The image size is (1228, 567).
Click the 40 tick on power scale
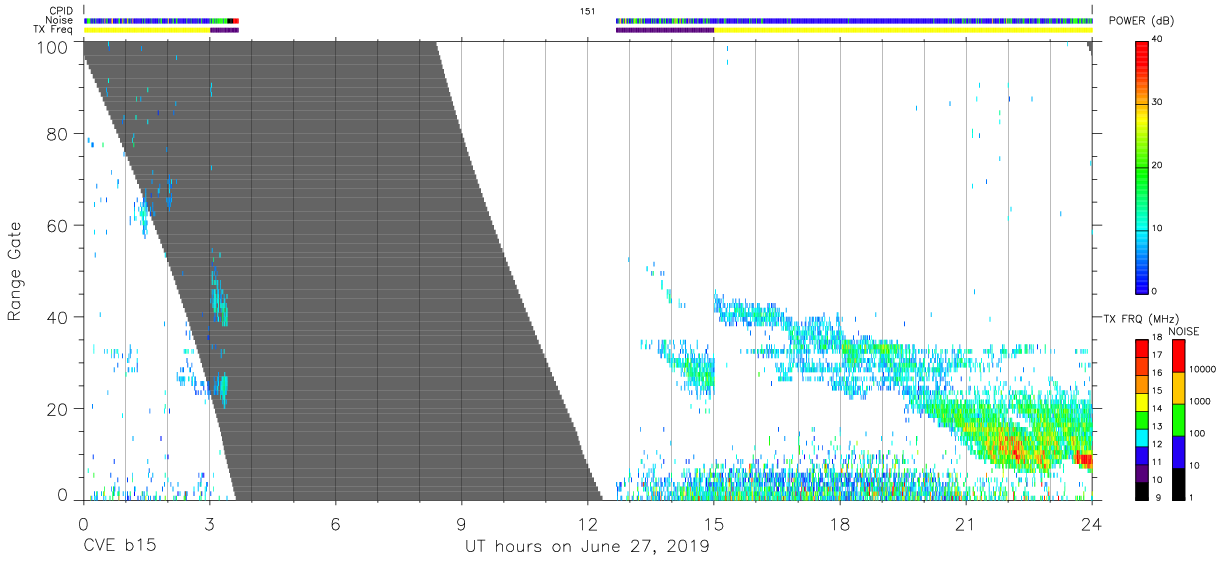click(1158, 39)
